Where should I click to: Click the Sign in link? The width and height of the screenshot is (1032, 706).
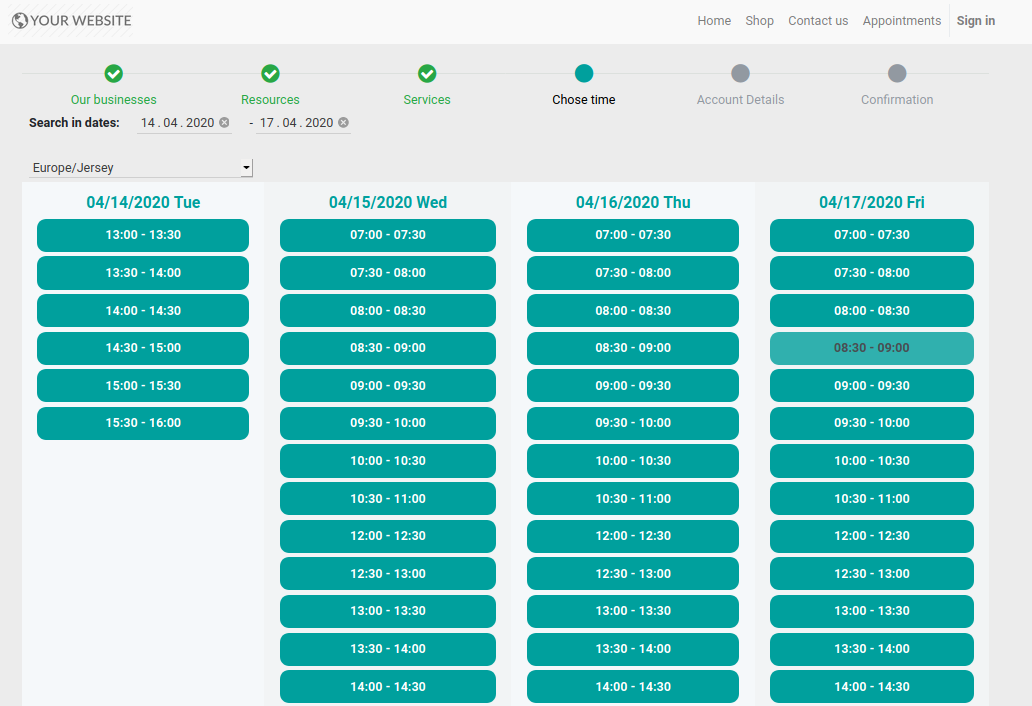point(975,21)
